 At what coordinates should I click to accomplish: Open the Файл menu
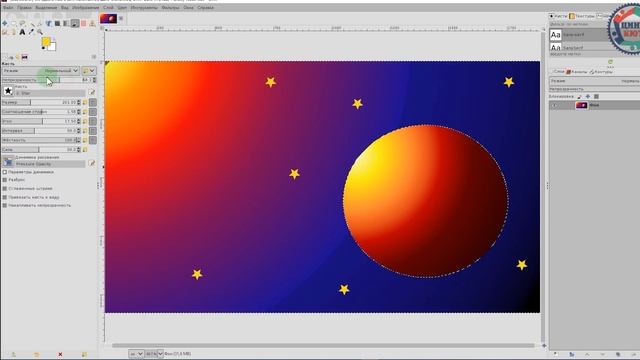pos(8,7)
